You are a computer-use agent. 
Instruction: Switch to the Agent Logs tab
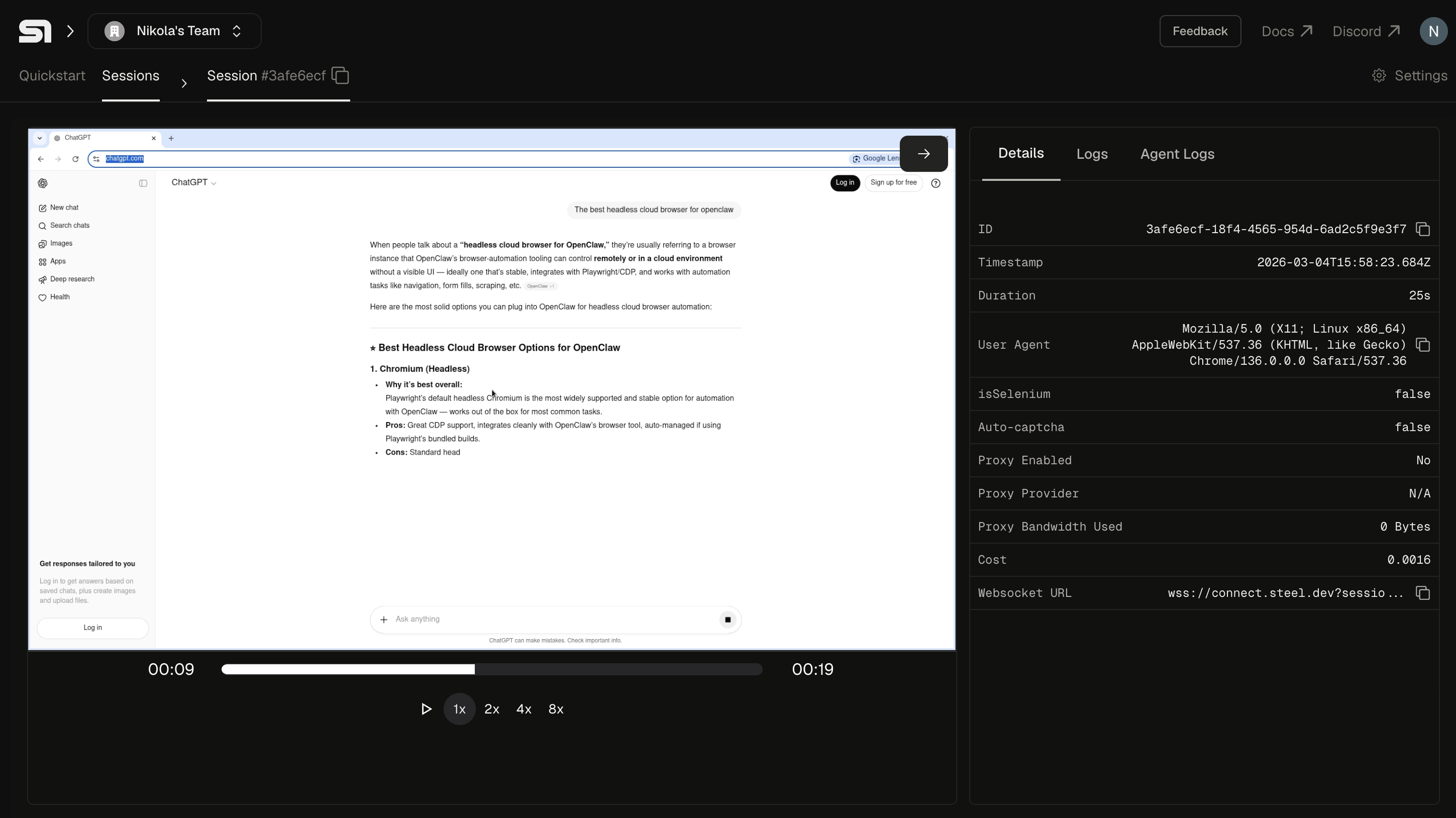[1176, 154]
